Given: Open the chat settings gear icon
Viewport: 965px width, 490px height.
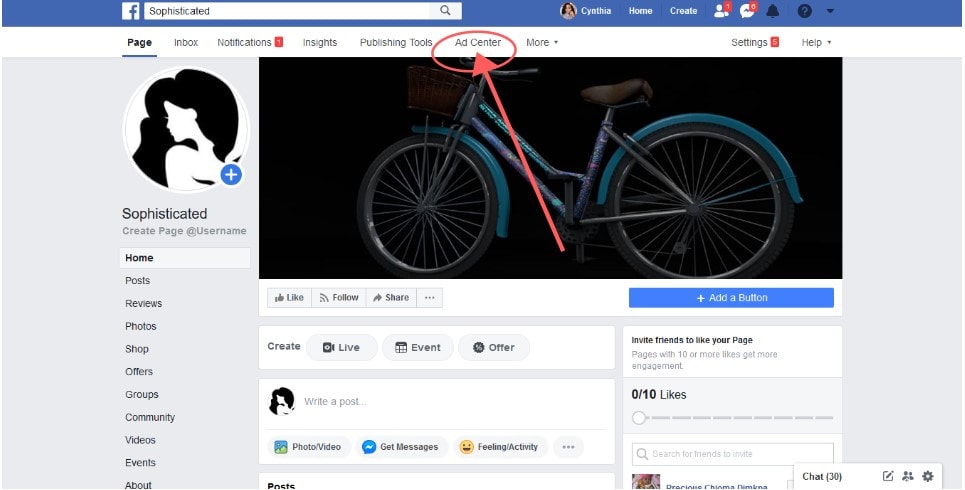Looking at the screenshot, I should coord(927,476).
